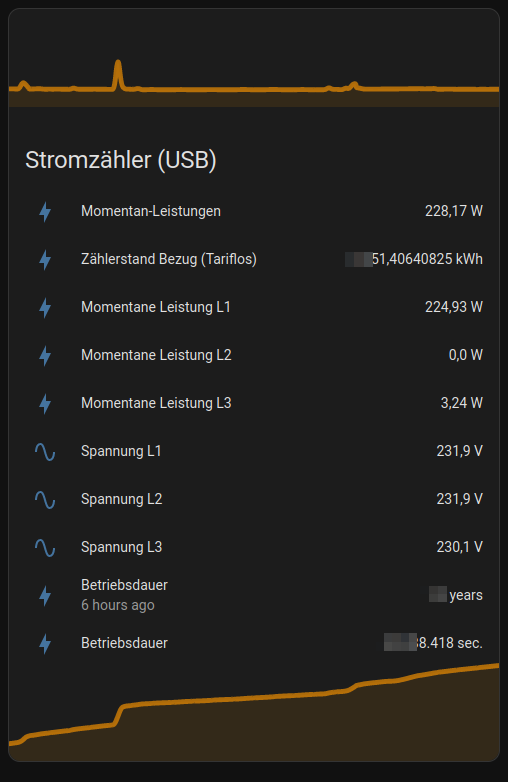508x782 pixels.
Task: Click the flash icon next to Leistung L2
Action: 45,356
